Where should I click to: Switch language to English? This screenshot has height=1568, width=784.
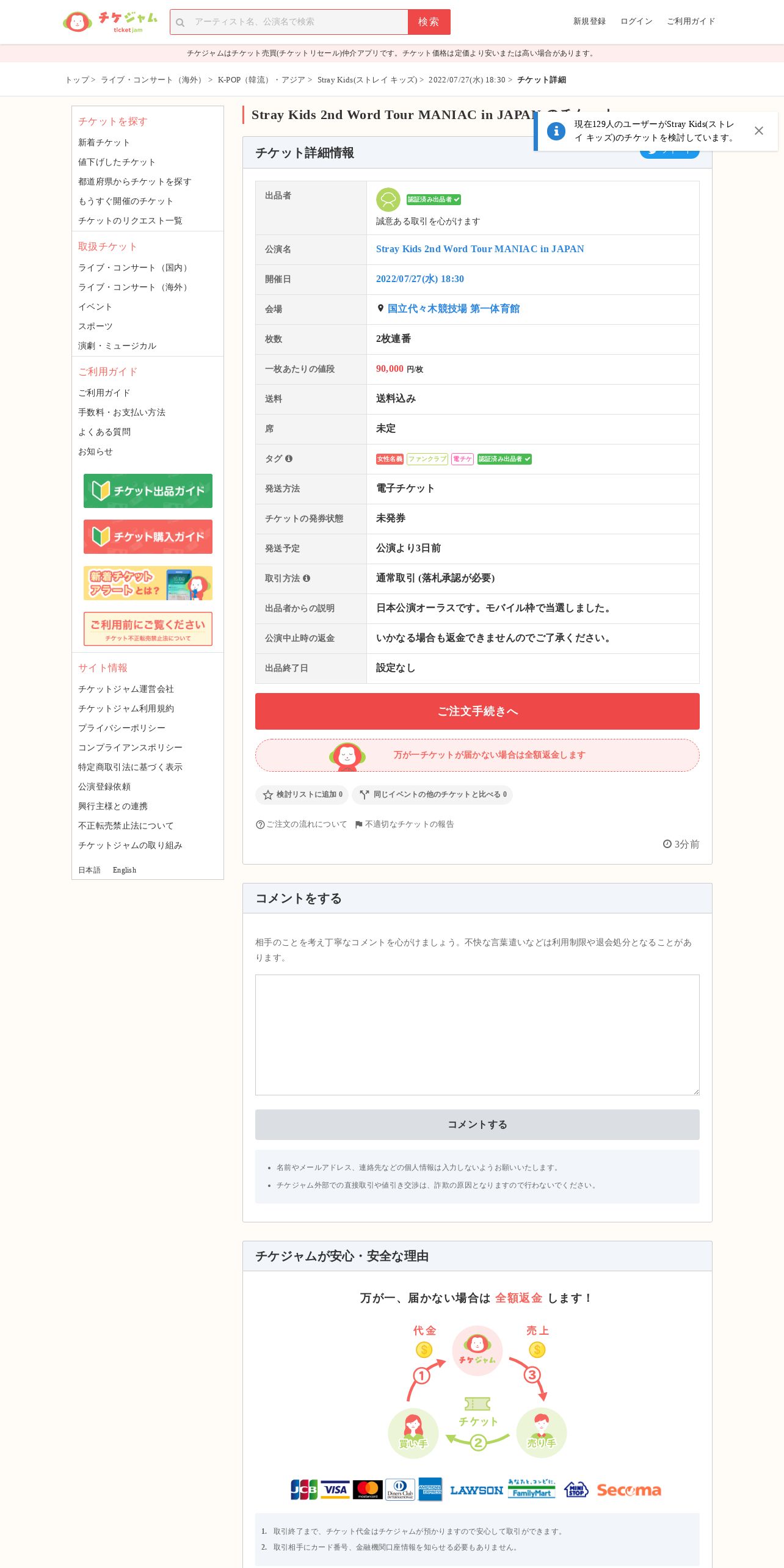click(125, 870)
